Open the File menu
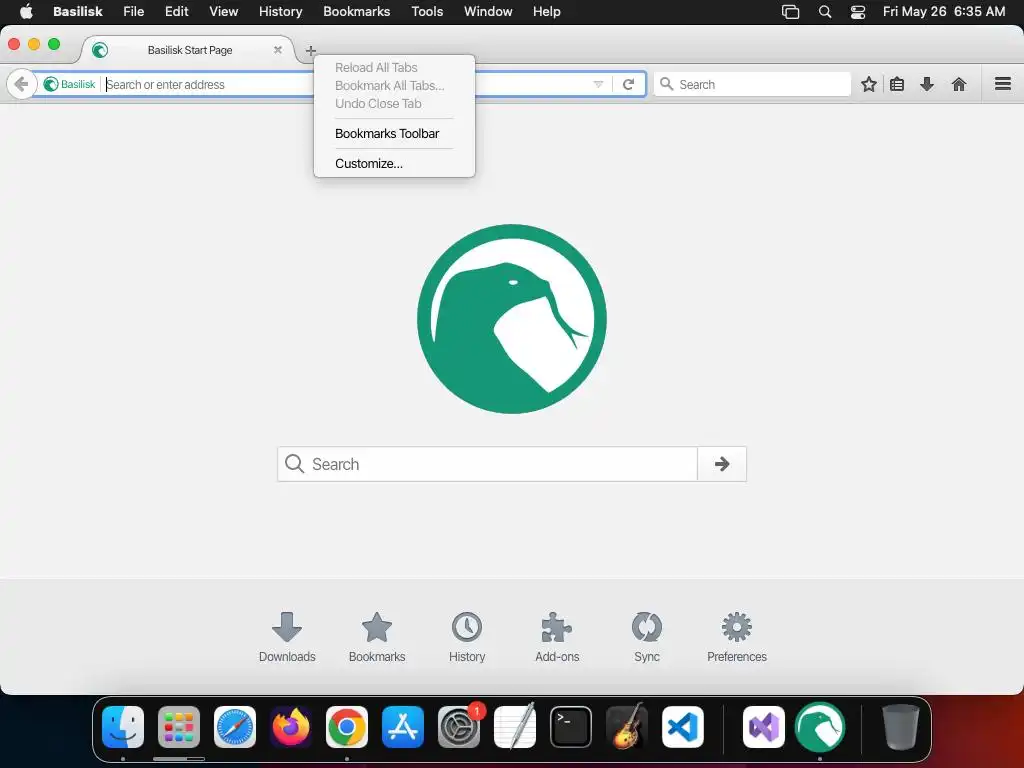Screen dimensions: 1024x768 click(x=133, y=12)
